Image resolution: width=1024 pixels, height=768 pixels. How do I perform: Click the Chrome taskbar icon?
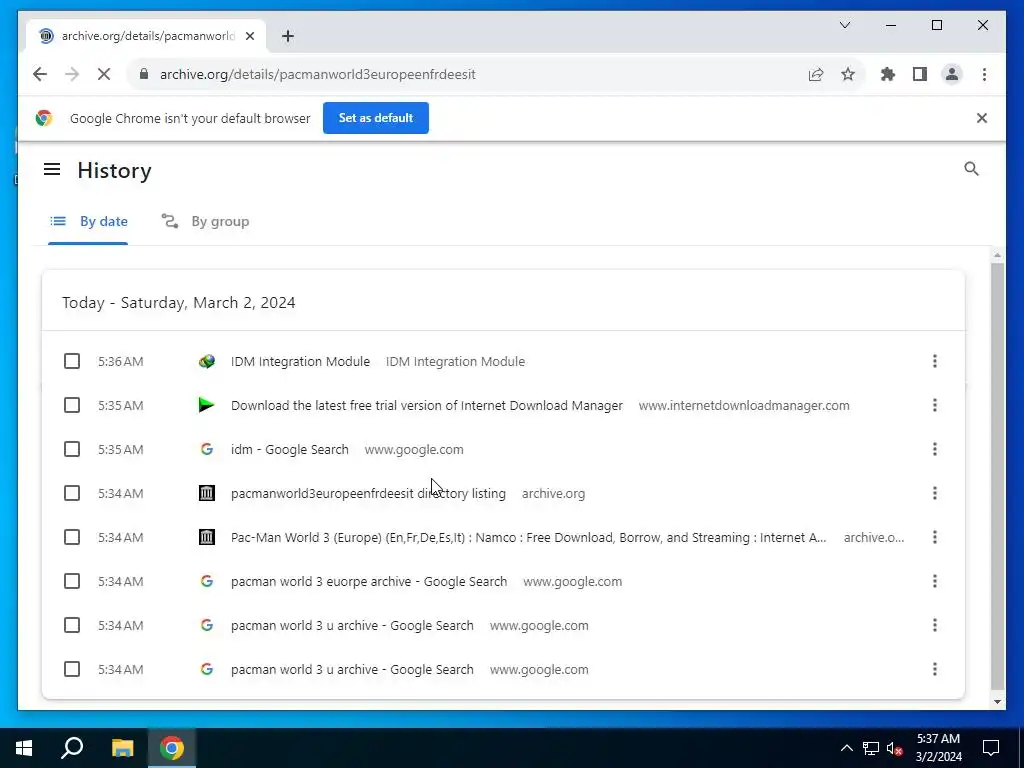coord(172,748)
